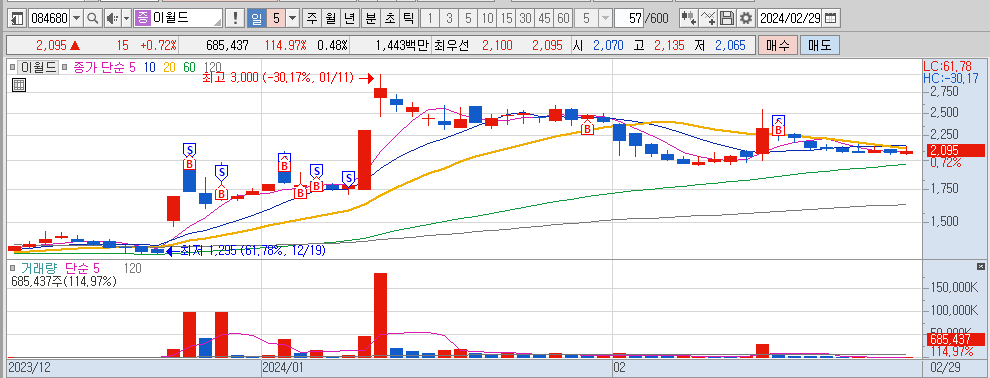This screenshot has height=378, width=990.
Task: Select the 45 interval button
Action: click(544, 18)
